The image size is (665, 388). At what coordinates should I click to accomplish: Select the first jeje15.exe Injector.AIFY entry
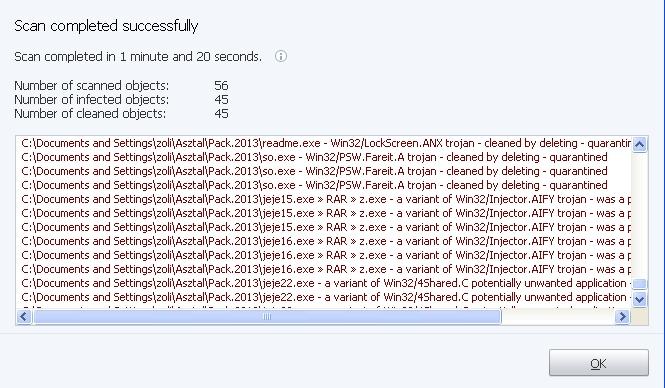(x=326, y=199)
